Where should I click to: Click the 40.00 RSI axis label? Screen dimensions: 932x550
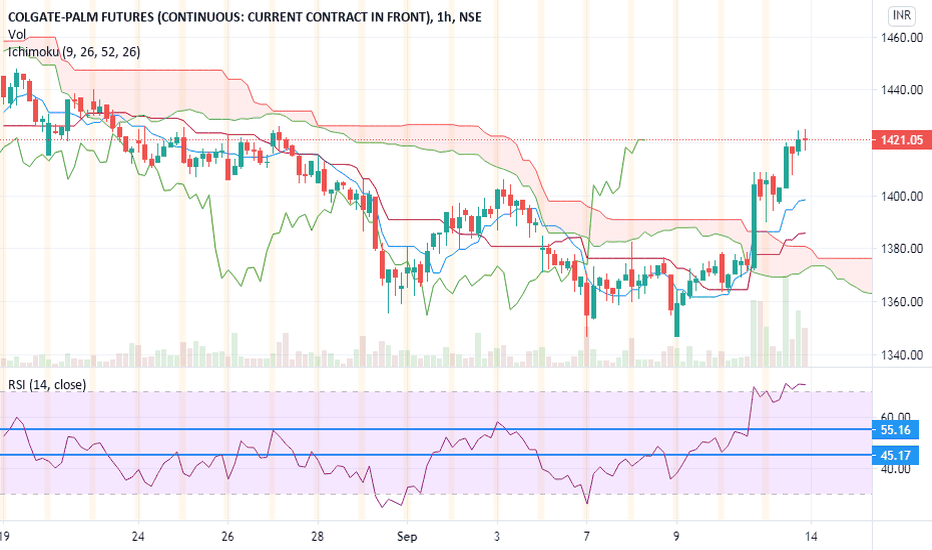point(895,469)
